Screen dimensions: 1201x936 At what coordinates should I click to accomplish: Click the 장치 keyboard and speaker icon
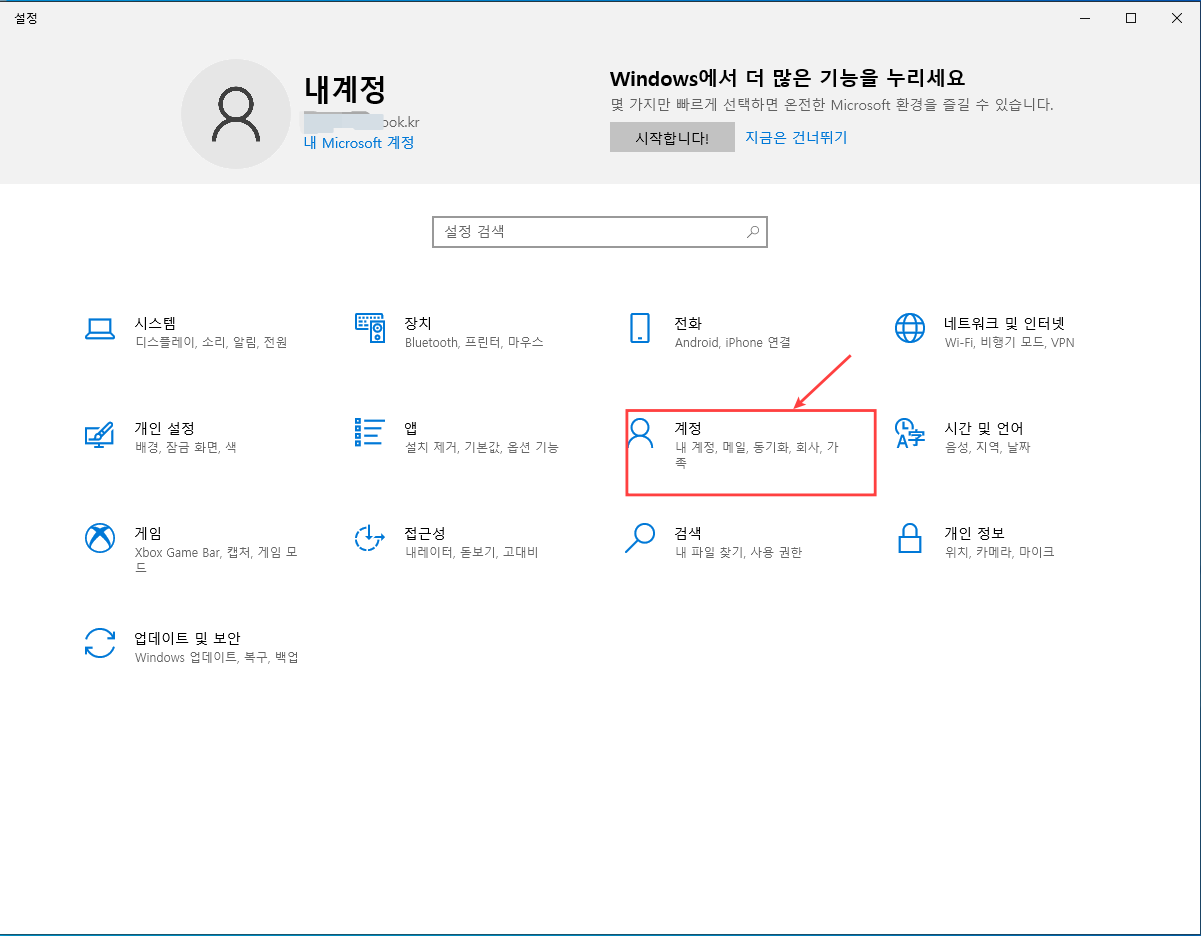pyautogui.click(x=370, y=328)
